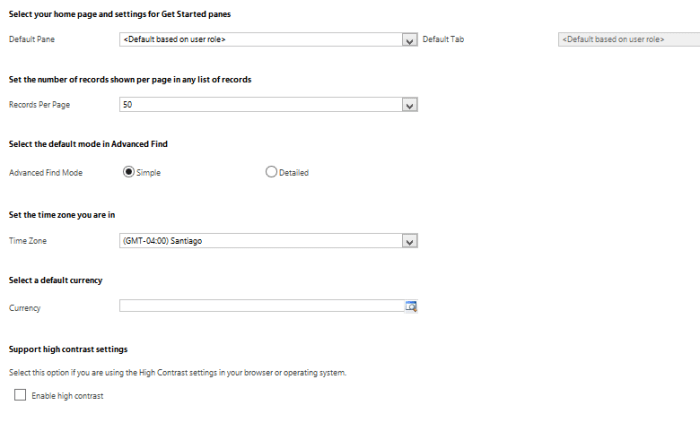Select the Simple radio button
The height and width of the screenshot is (431, 700).
pos(129,172)
